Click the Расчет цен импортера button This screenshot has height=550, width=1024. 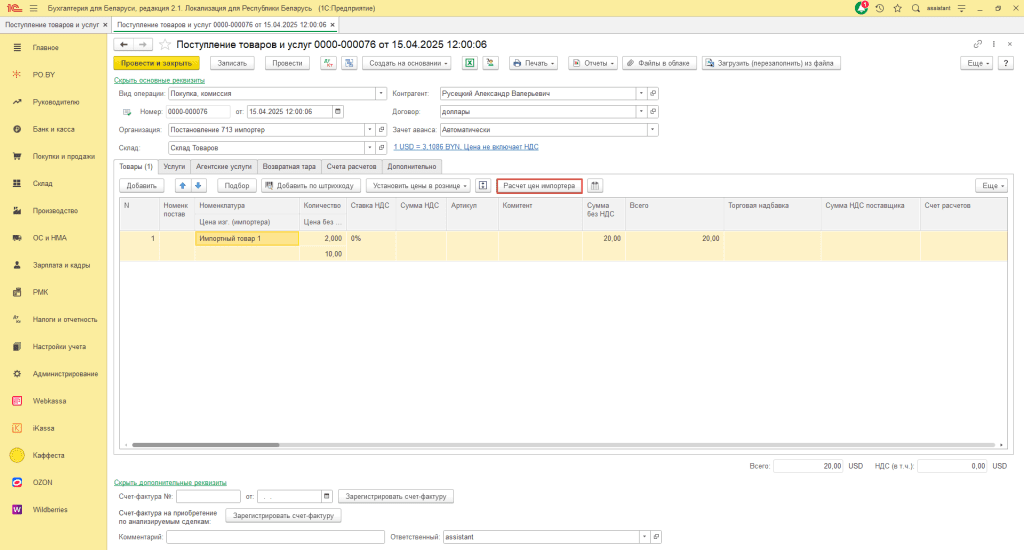coord(539,185)
